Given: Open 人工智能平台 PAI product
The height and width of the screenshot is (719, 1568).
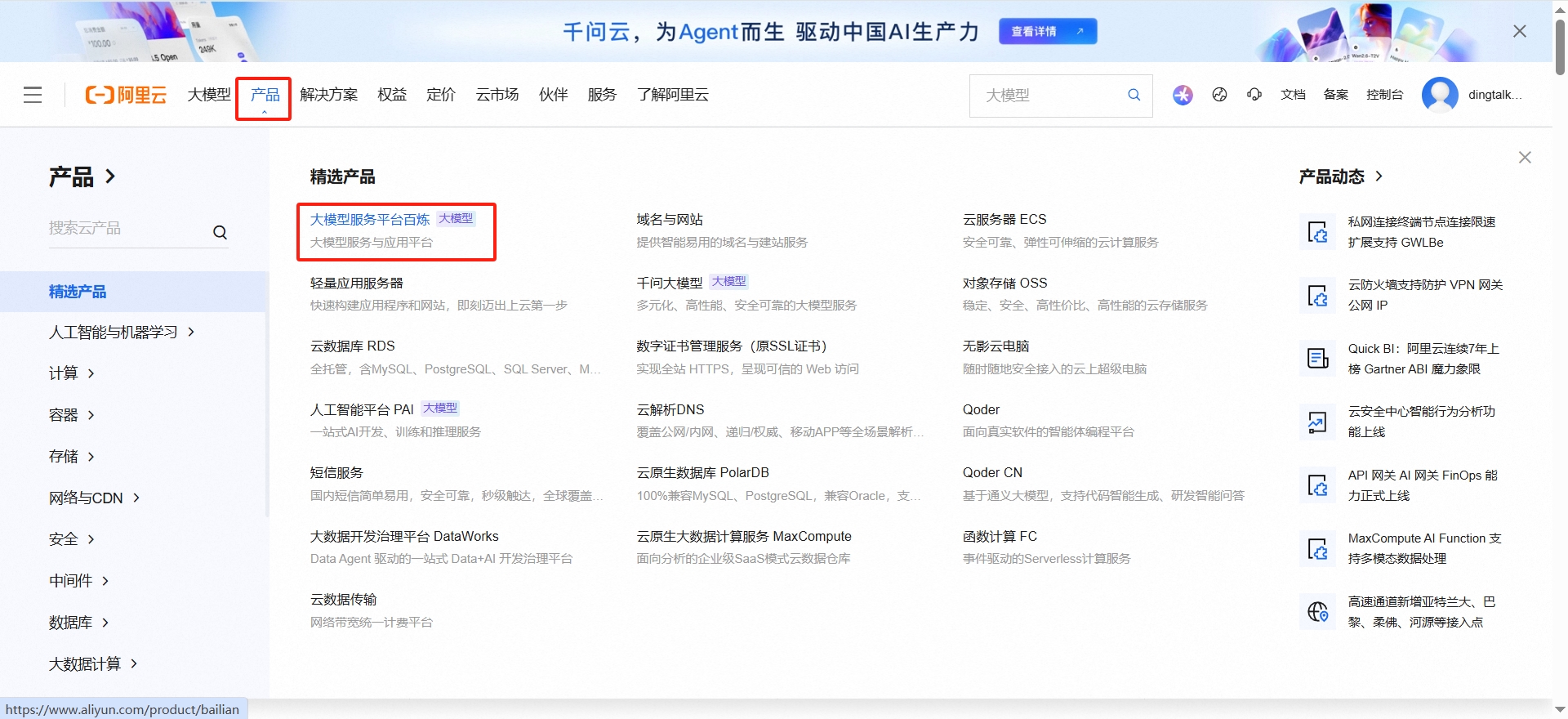Looking at the screenshot, I should 362,409.
